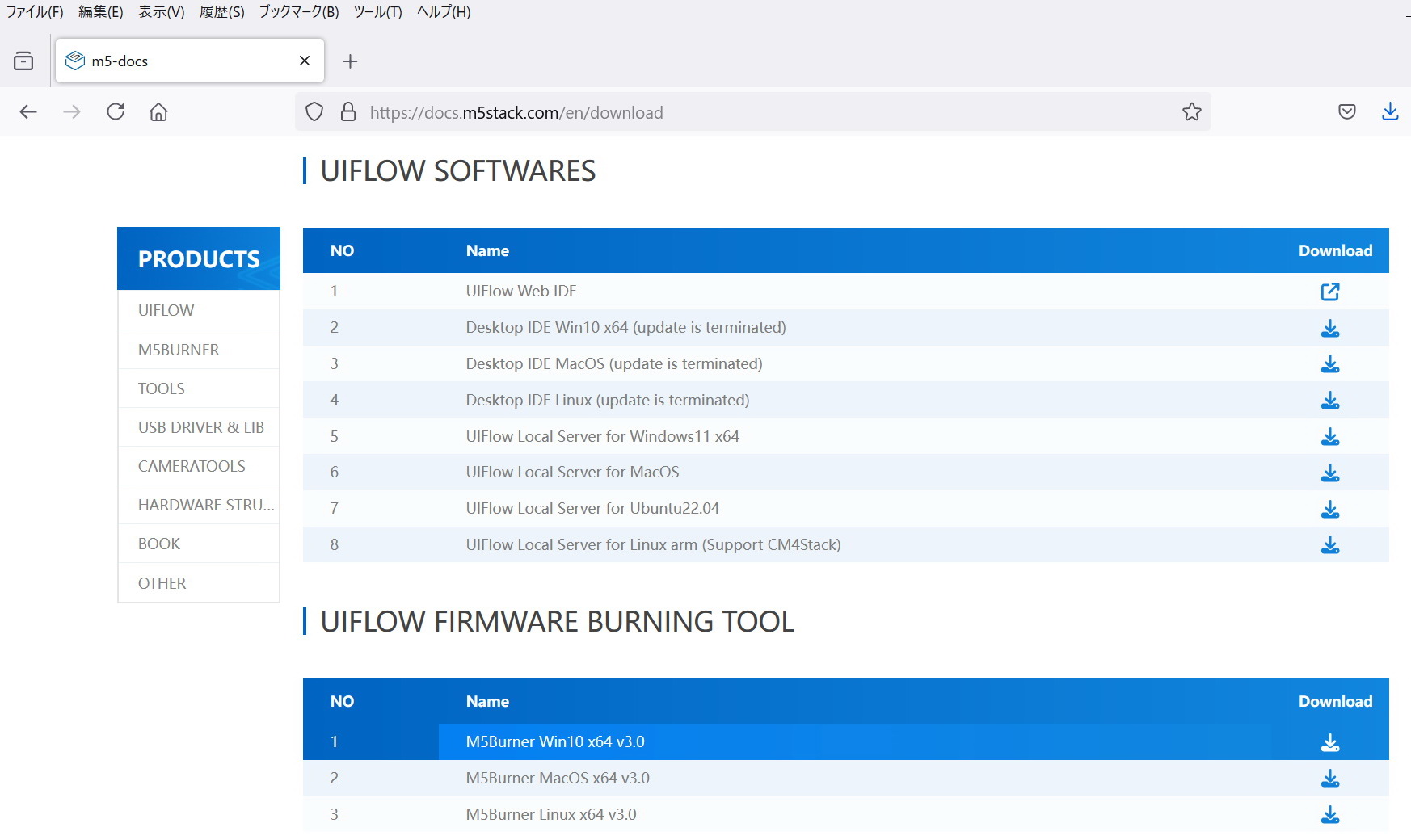Close the m5-docs tab
This screenshot has width=1411, height=840.
pyautogui.click(x=305, y=61)
